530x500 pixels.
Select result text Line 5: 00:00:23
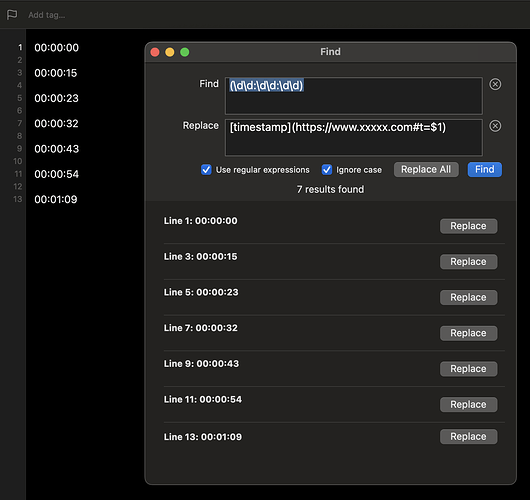tap(201, 292)
